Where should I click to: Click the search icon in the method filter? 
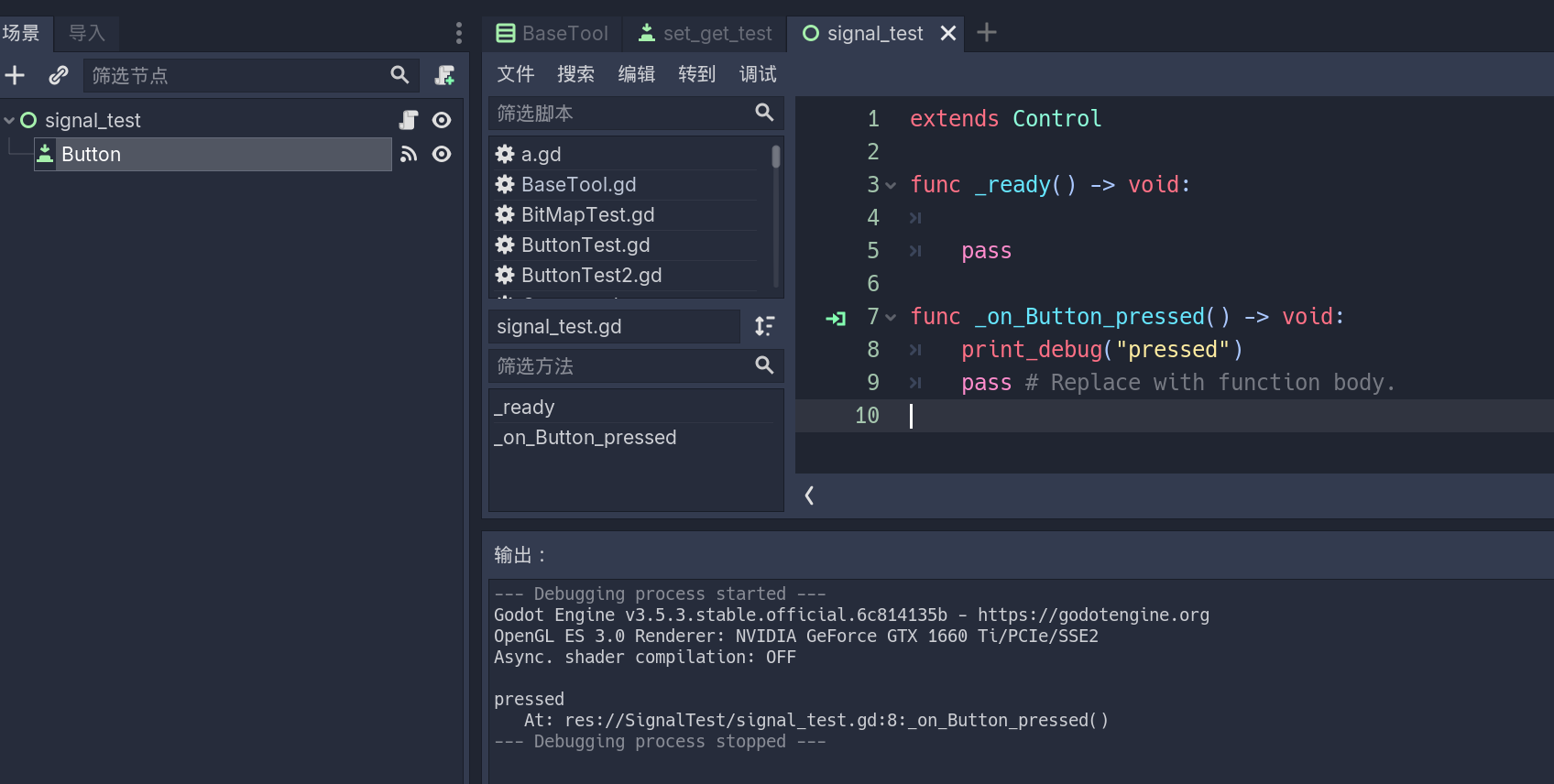[x=764, y=365]
